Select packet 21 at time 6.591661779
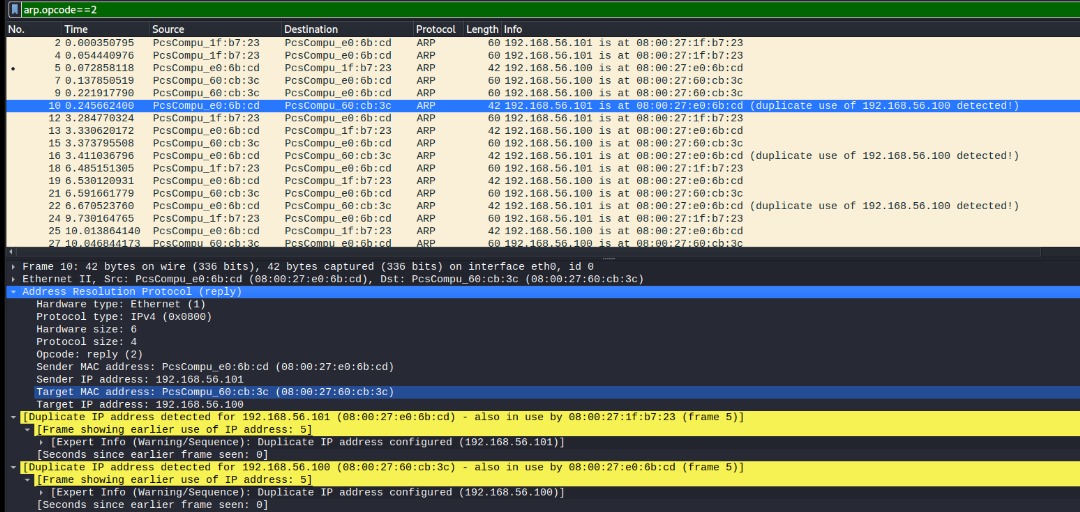Viewport: 1080px width, 512px height. pos(543,193)
